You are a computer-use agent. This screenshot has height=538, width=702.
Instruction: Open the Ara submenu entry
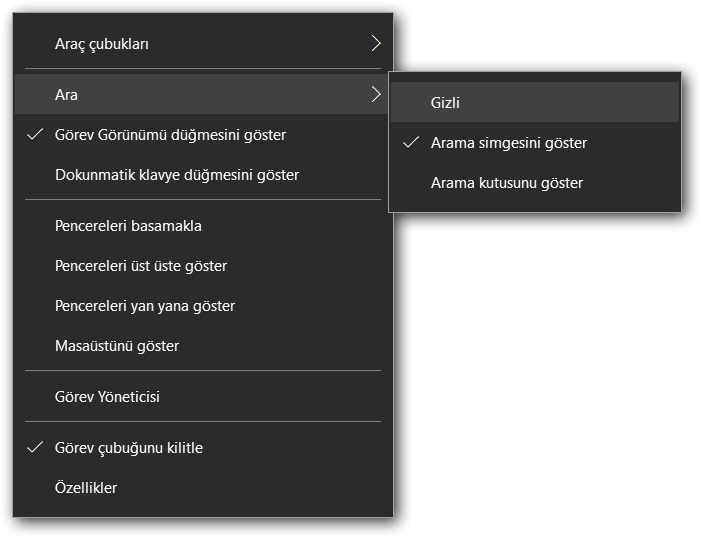pos(200,95)
